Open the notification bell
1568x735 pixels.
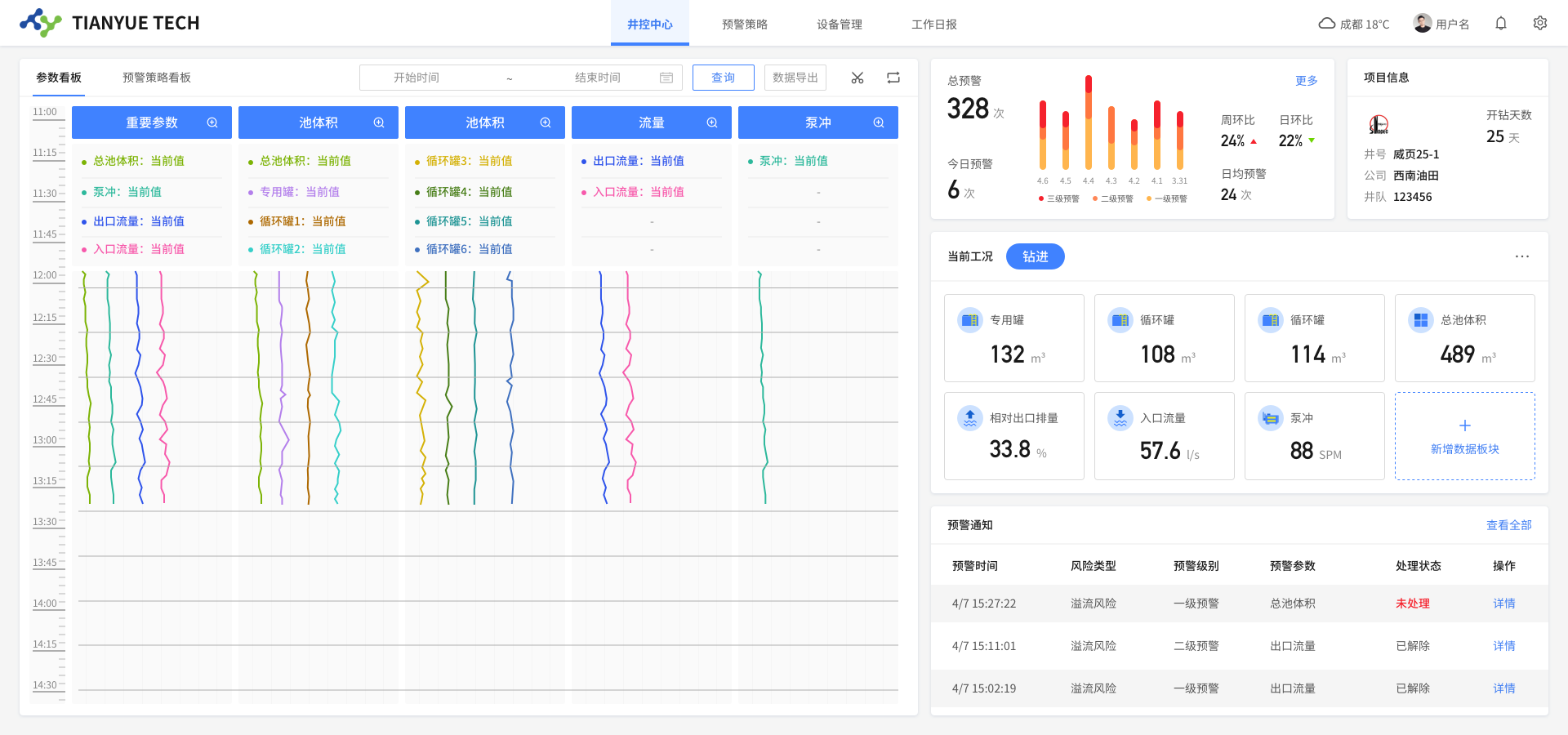pos(1501,24)
